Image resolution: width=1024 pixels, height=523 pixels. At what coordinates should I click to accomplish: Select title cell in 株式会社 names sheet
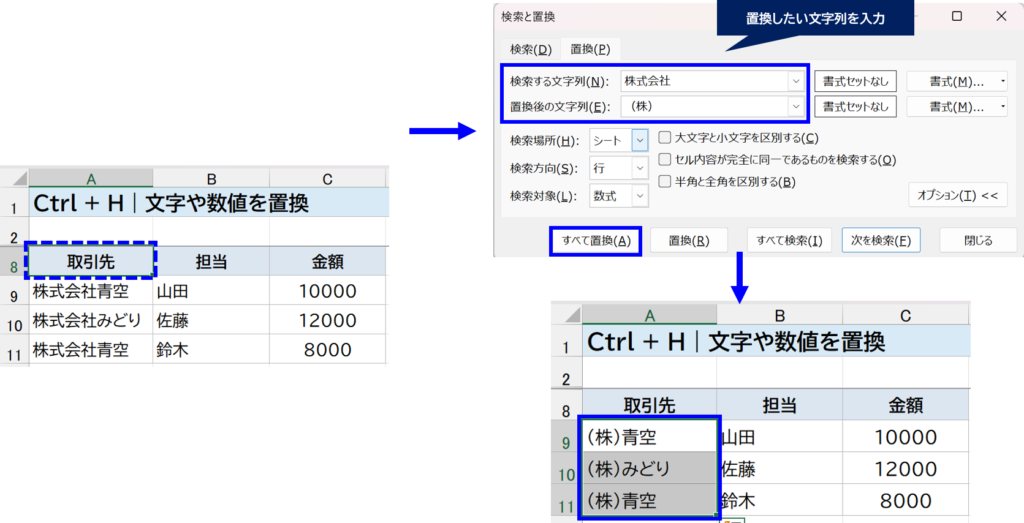click(x=209, y=203)
